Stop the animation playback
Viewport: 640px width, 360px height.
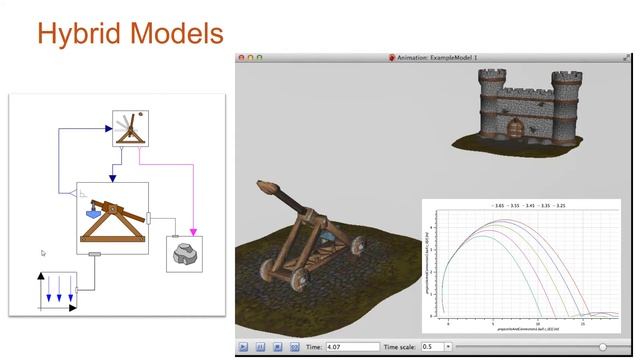click(x=277, y=347)
